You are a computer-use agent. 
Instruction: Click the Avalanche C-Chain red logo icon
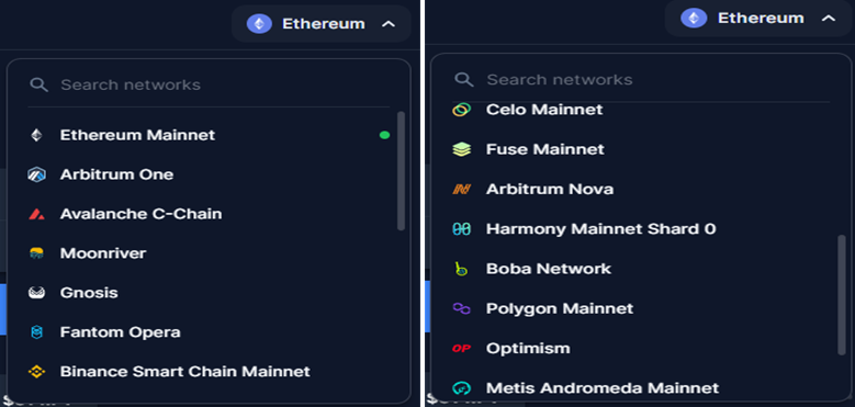[37, 214]
